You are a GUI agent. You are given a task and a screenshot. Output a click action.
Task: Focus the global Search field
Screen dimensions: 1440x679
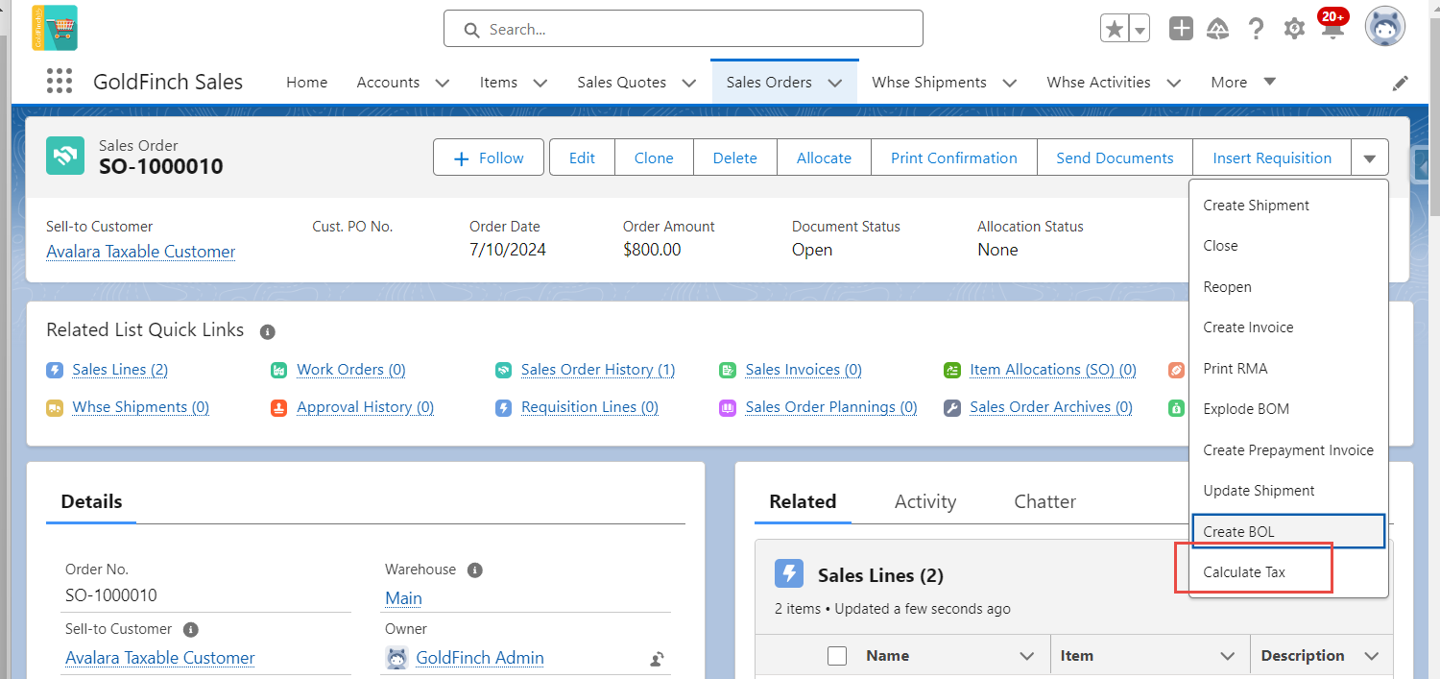pos(683,29)
